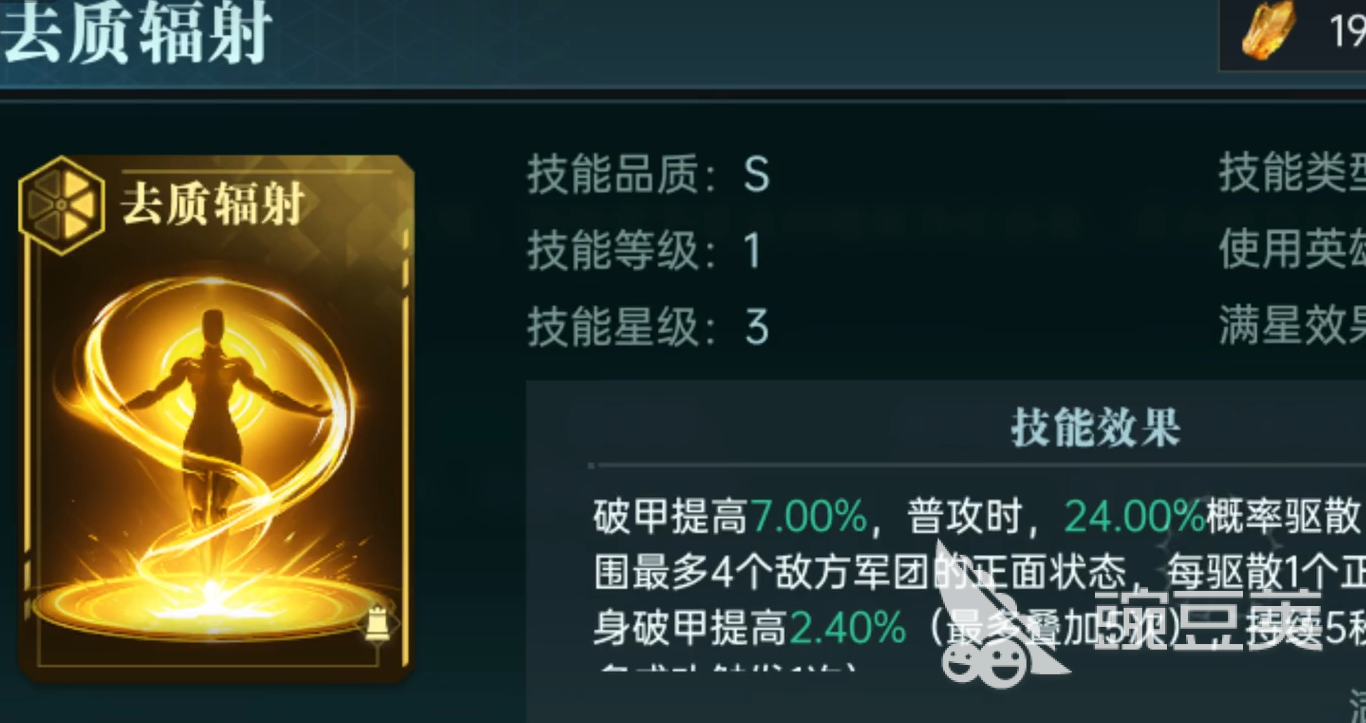
Task: Open the 满星效果 label on the right
Action: point(1292,326)
